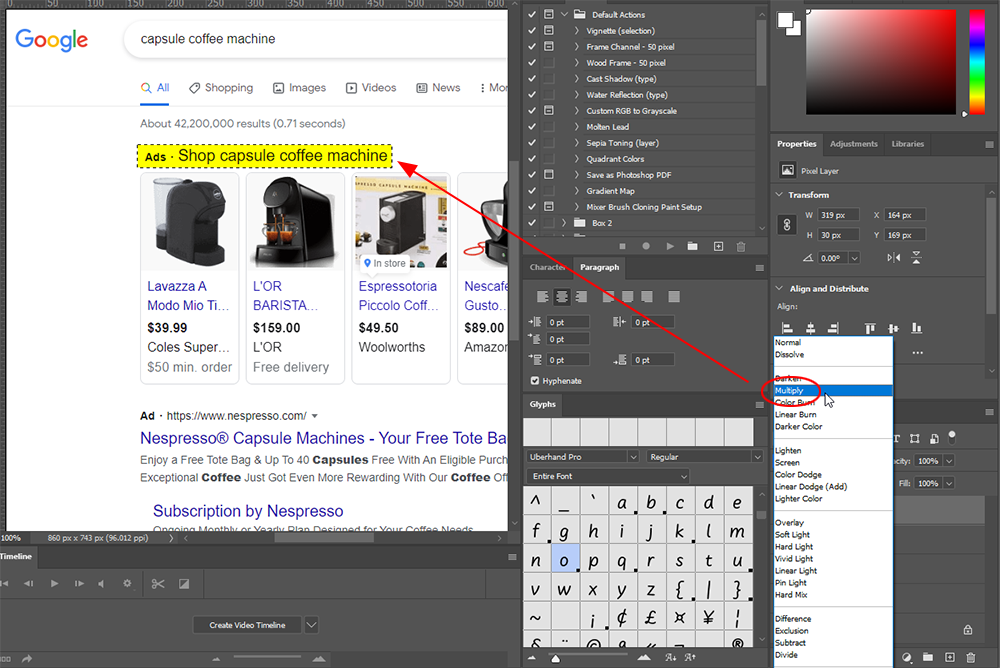The height and width of the screenshot is (668, 1000).
Task: Collapse the Default Actions set
Action: pyautogui.click(x=564, y=14)
